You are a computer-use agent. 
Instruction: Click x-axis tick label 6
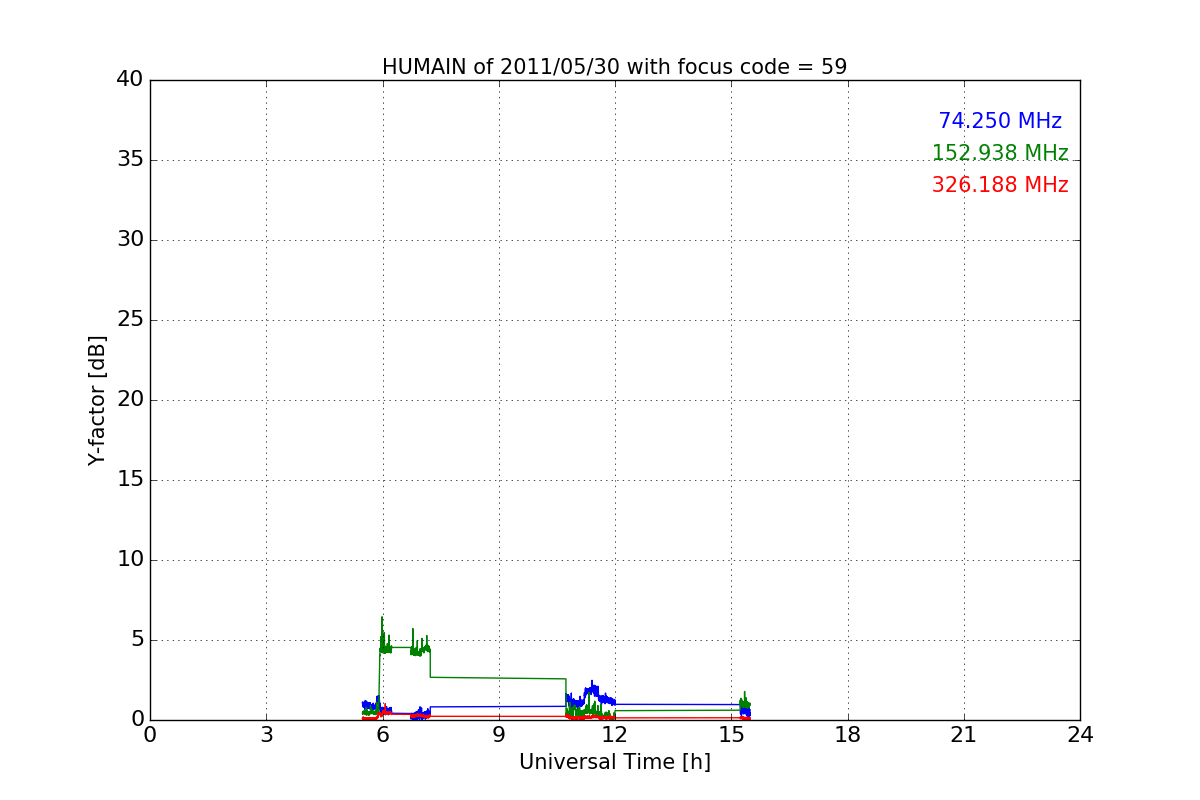tap(383, 735)
